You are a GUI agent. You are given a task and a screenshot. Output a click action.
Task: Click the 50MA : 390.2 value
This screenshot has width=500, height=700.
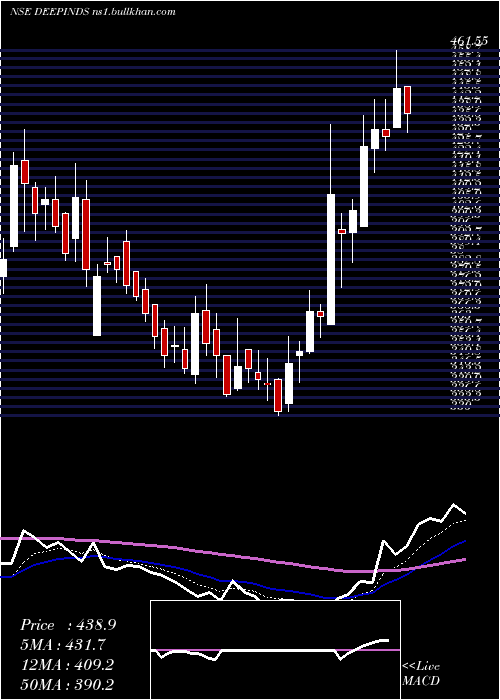(x=67, y=685)
